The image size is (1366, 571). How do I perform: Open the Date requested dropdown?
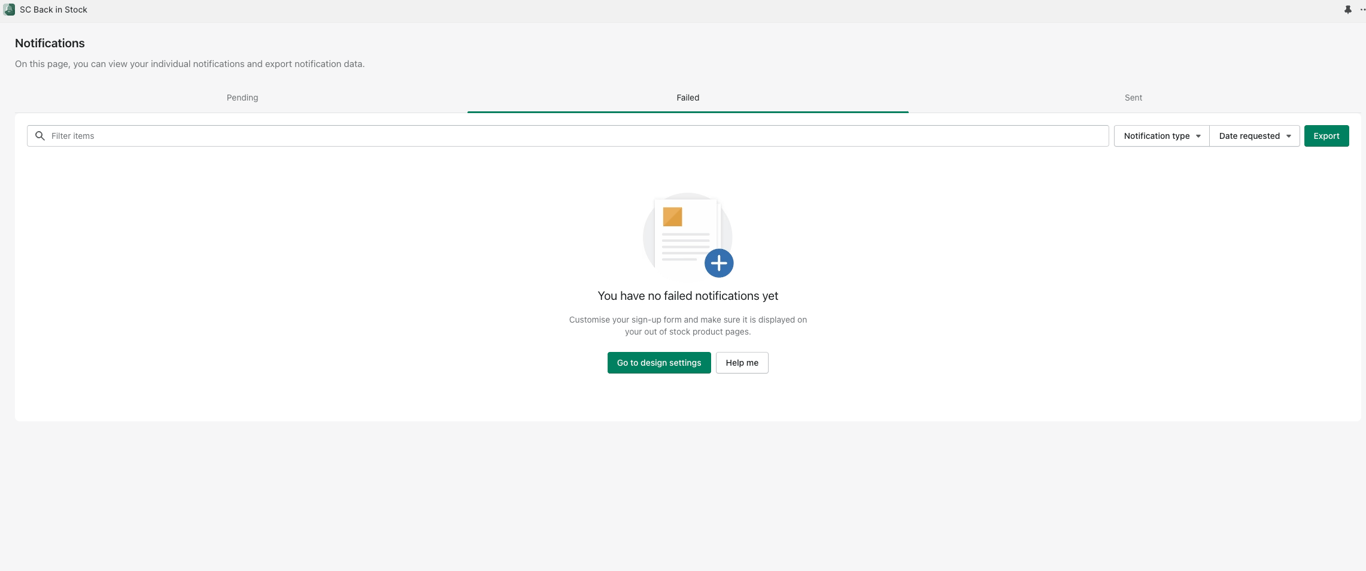(x=1254, y=136)
